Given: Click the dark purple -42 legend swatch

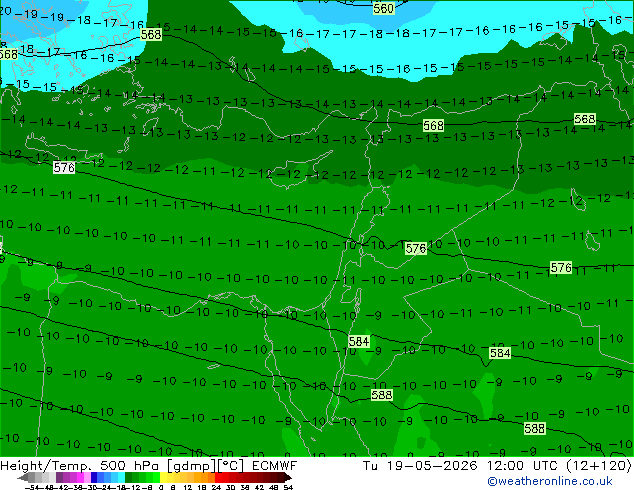Looking at the screenshot, I should pos(59,477).
